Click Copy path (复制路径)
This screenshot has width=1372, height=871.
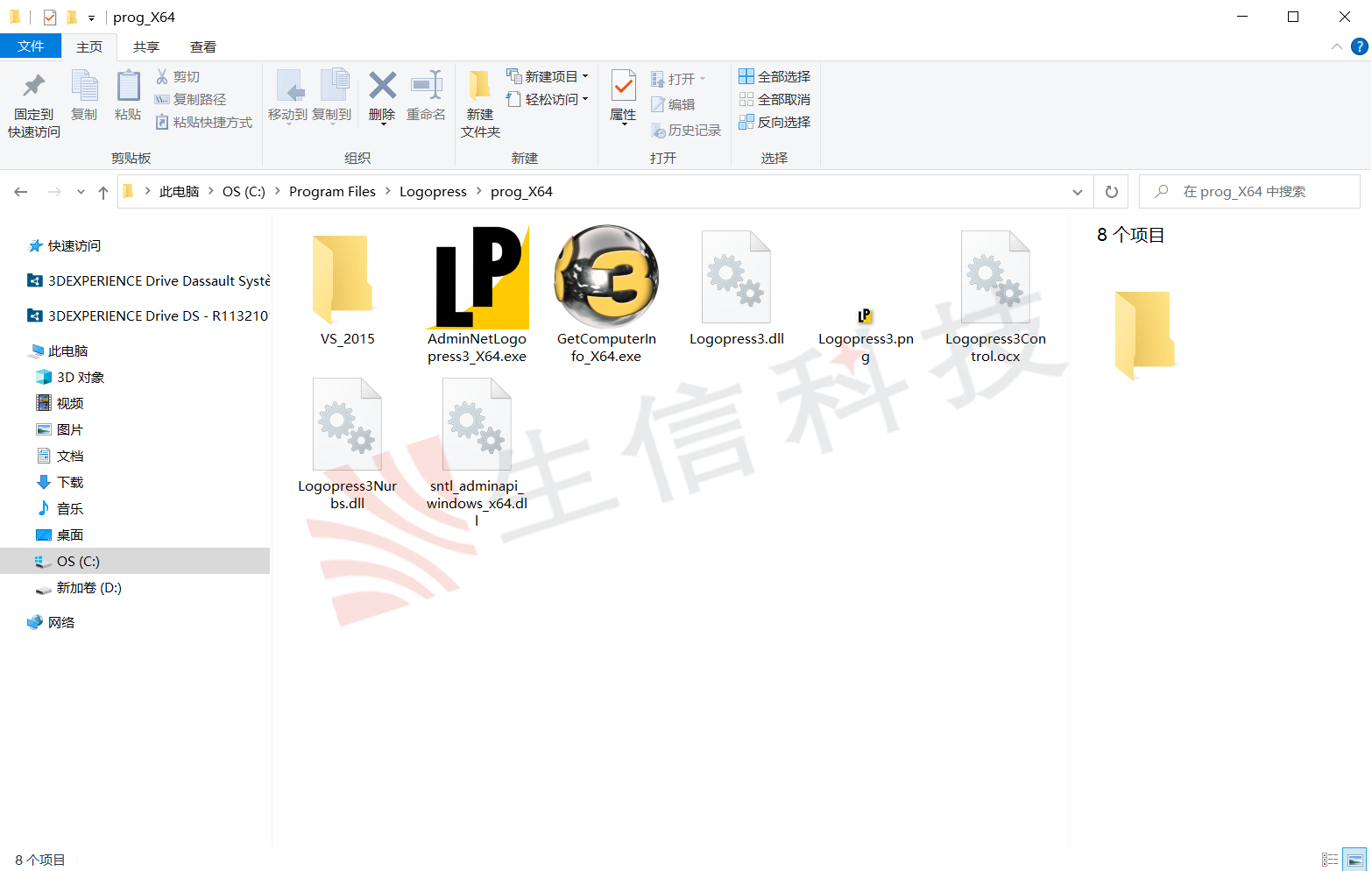pyautogui.click(x=190, y=100)
